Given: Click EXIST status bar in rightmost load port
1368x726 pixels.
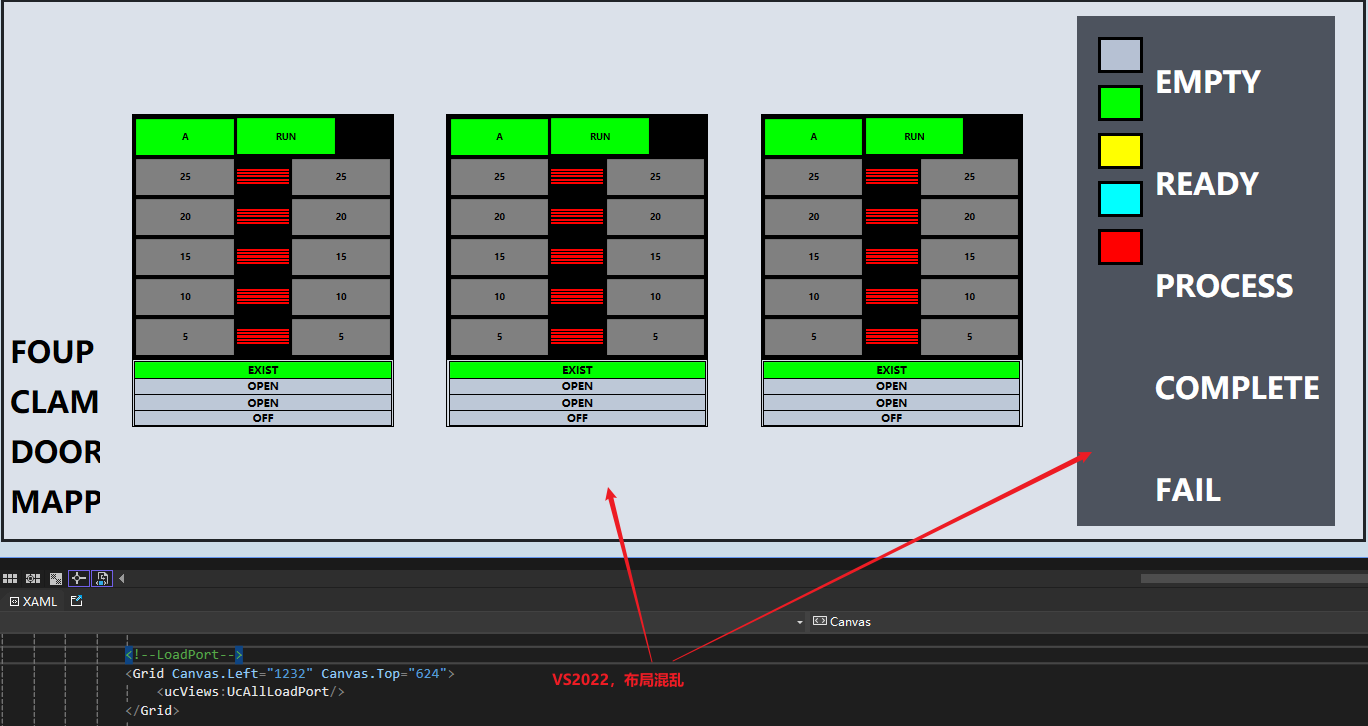Looking at the screenshot, I should (891, 370).
